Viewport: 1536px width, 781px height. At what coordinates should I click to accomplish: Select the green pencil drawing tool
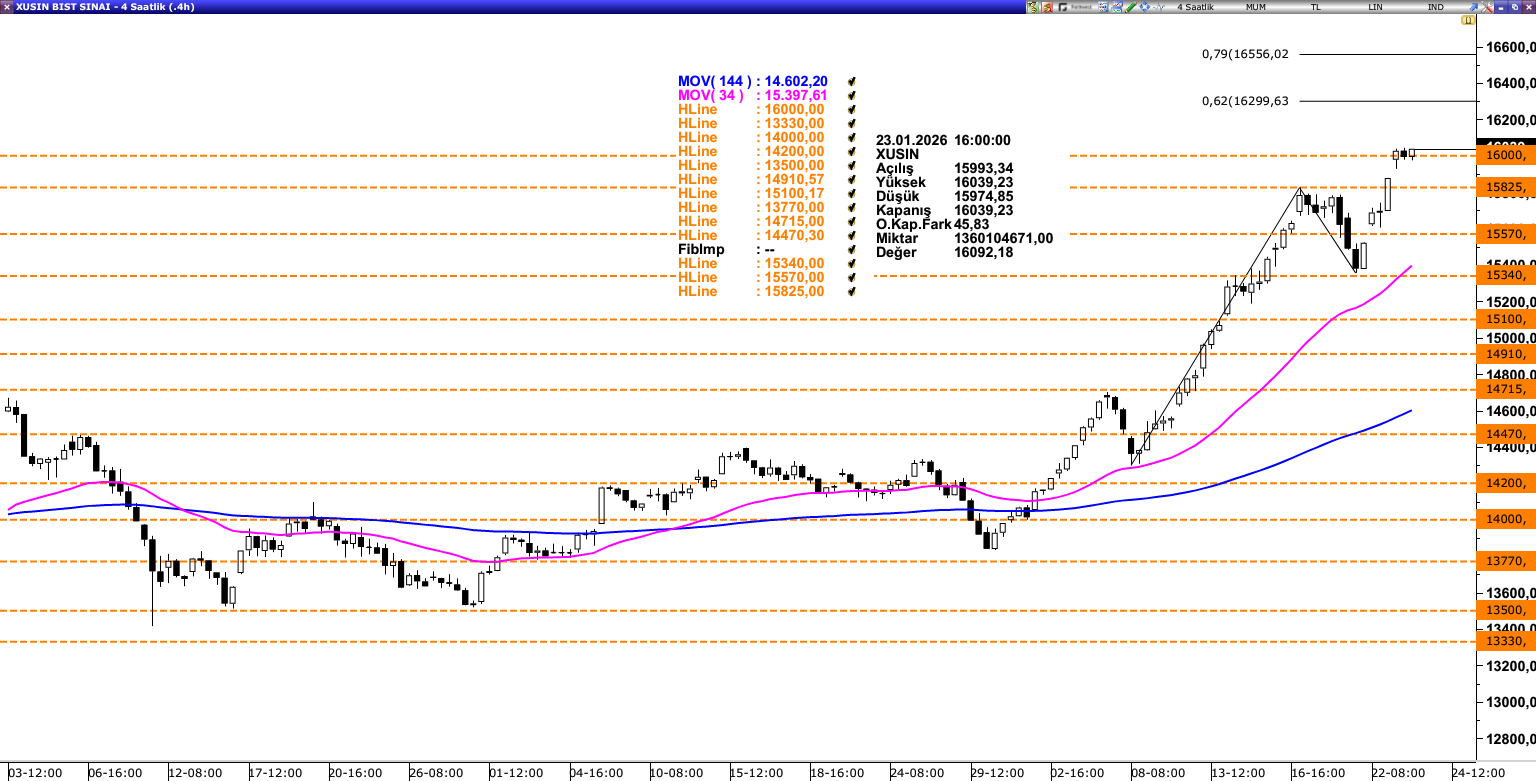tap(1131, 7)
